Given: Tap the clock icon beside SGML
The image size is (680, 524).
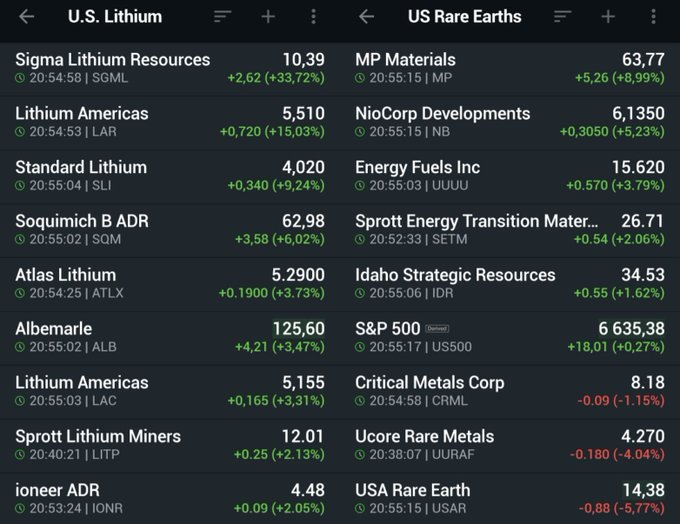Looking at the screenshot, I should 20,78.
